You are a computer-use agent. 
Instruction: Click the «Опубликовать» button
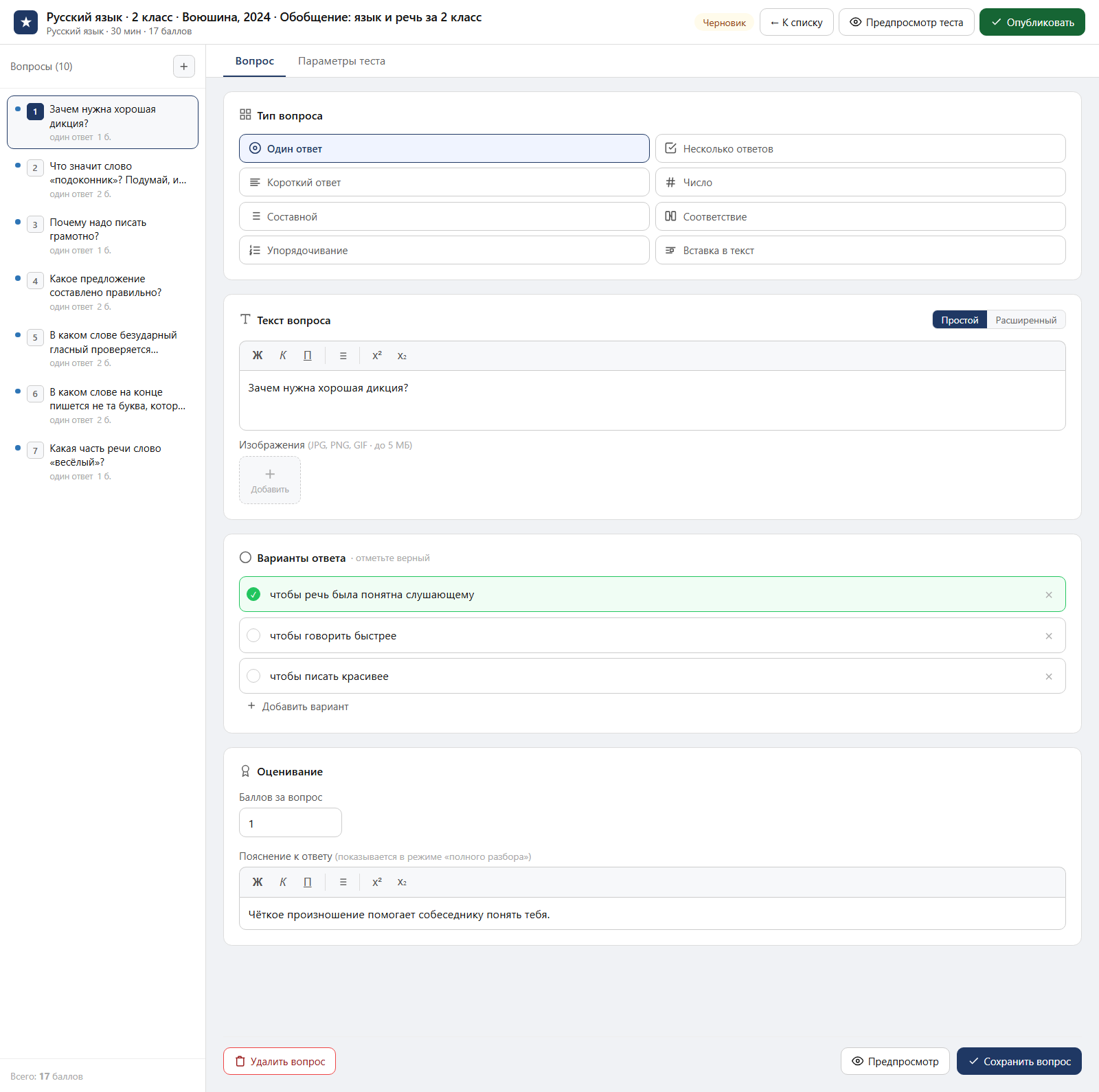coord(1032,22)
